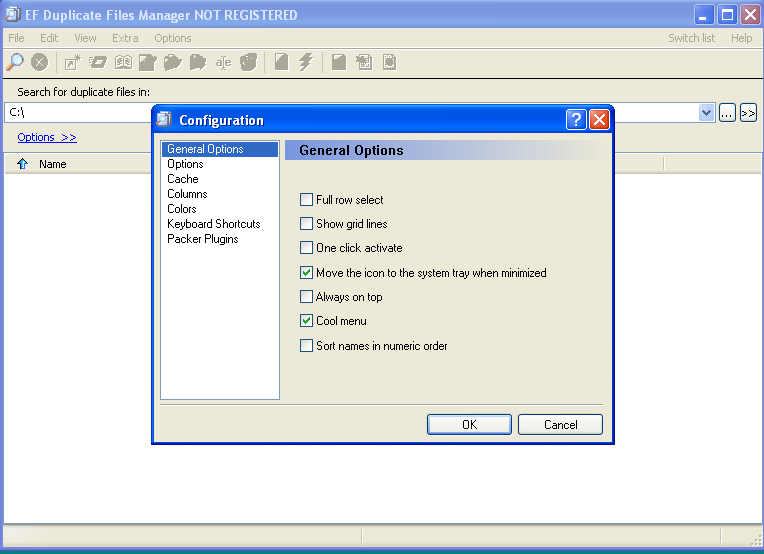
Task: Click the browse '...' button
Action: click(x=727, y=113)
